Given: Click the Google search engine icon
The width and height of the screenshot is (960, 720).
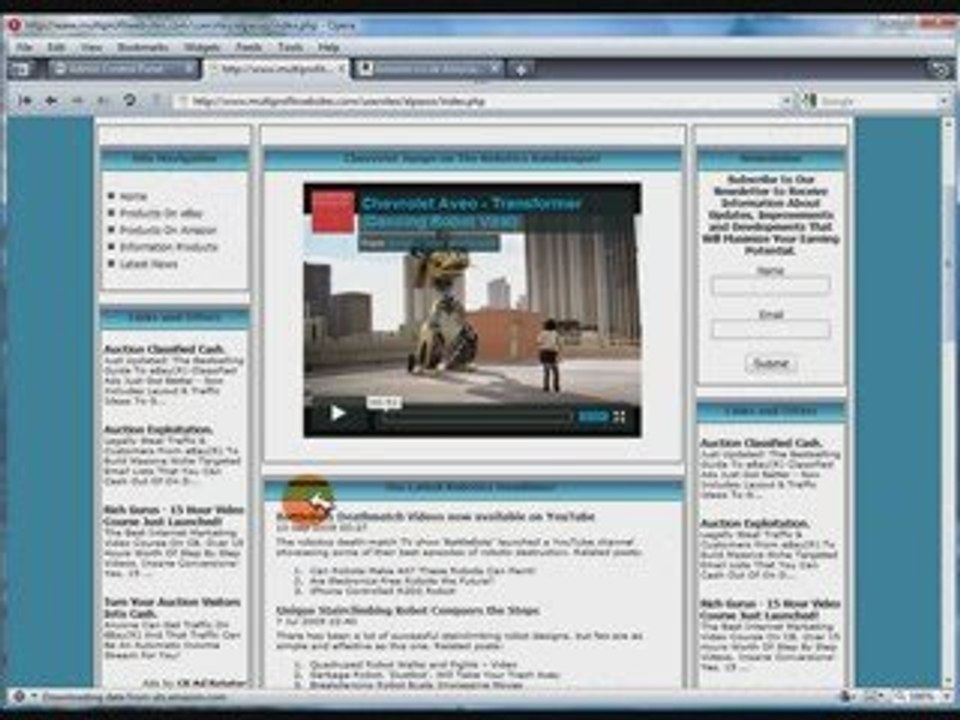Looking at the screenshot, I should 809,101.
